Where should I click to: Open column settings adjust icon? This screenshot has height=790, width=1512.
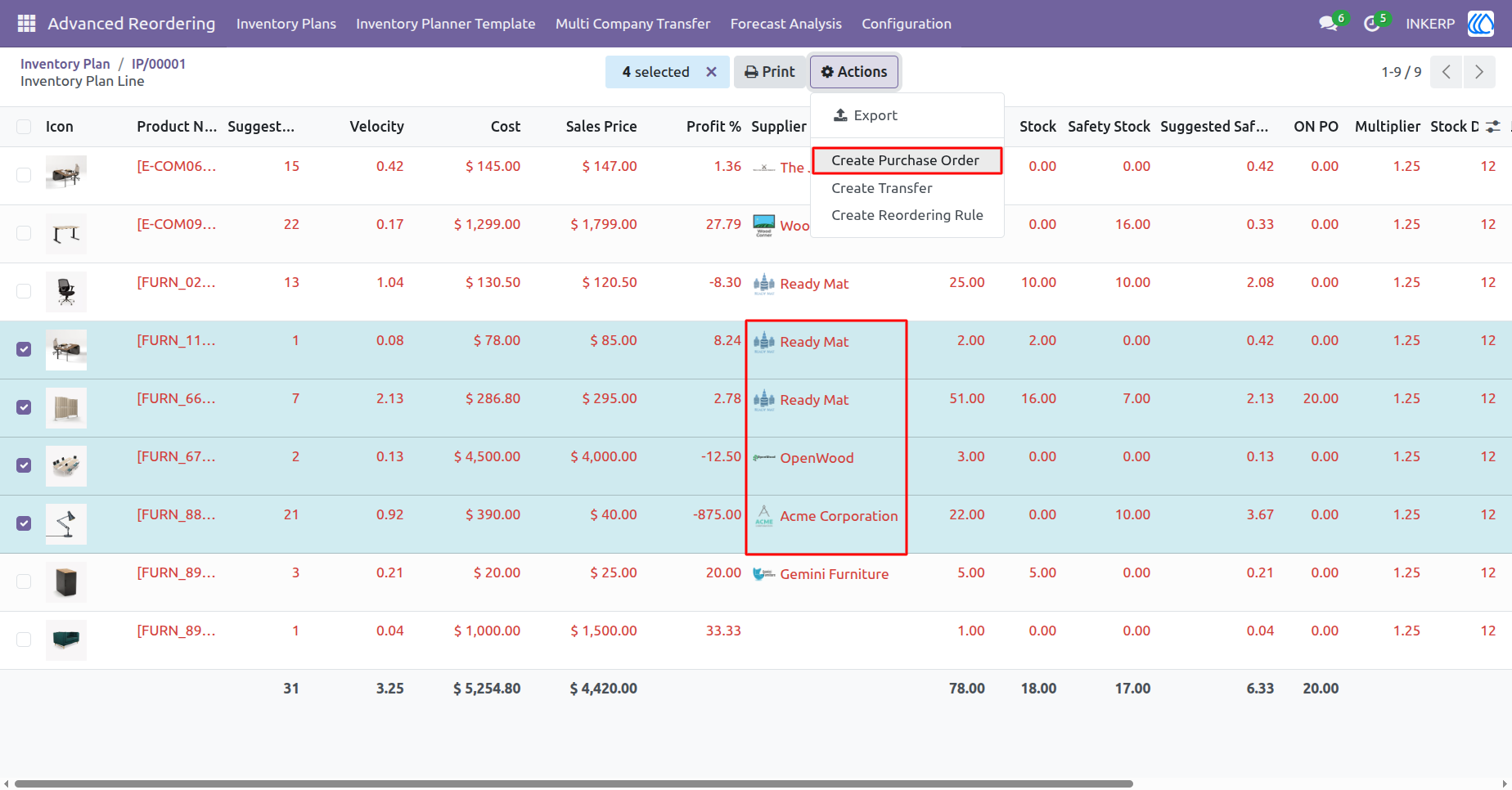pyautogui.click(x=1493, y=127)
